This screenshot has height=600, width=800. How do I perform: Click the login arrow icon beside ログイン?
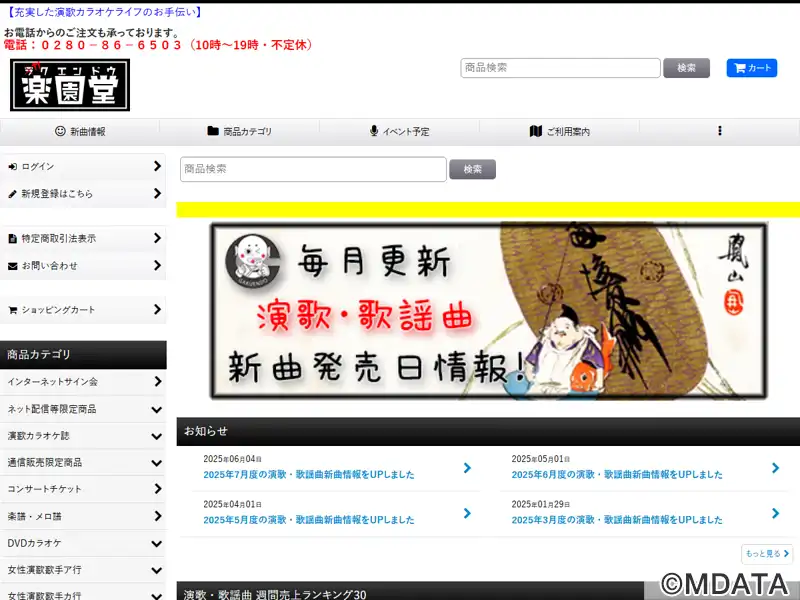(x=13, y=167)
